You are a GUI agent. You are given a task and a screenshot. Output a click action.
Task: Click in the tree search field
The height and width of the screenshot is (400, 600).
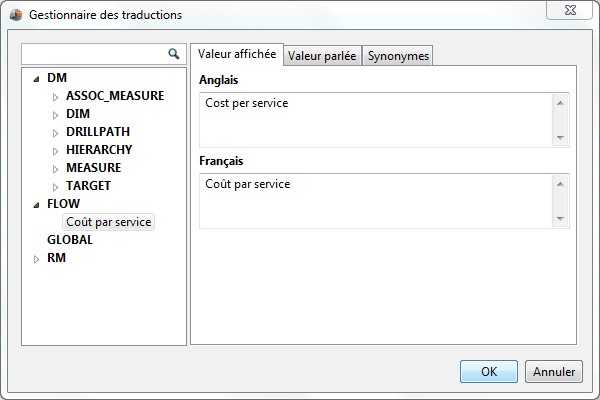click(93, 54)
